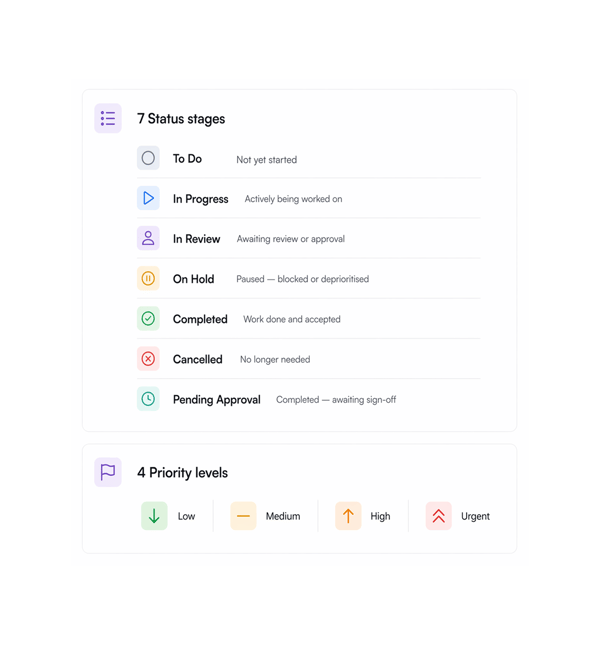Click the Pending Approval status label
The image size is (600, 645).
click(x=217, y=399)
